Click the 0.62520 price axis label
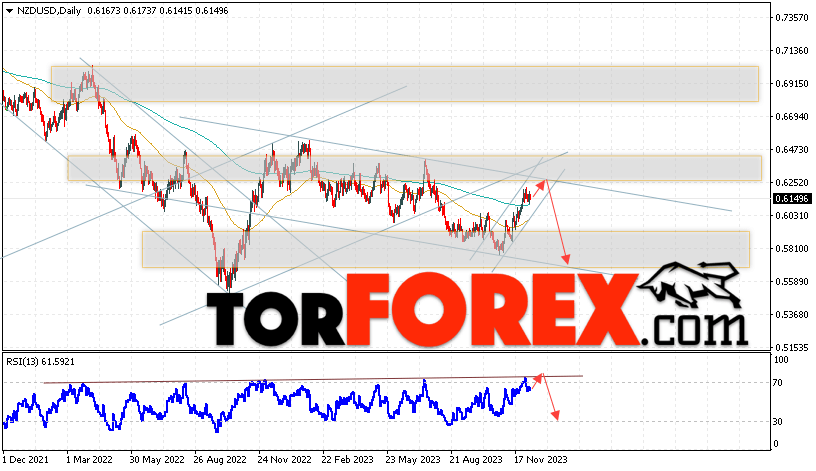 coord(792,183)
